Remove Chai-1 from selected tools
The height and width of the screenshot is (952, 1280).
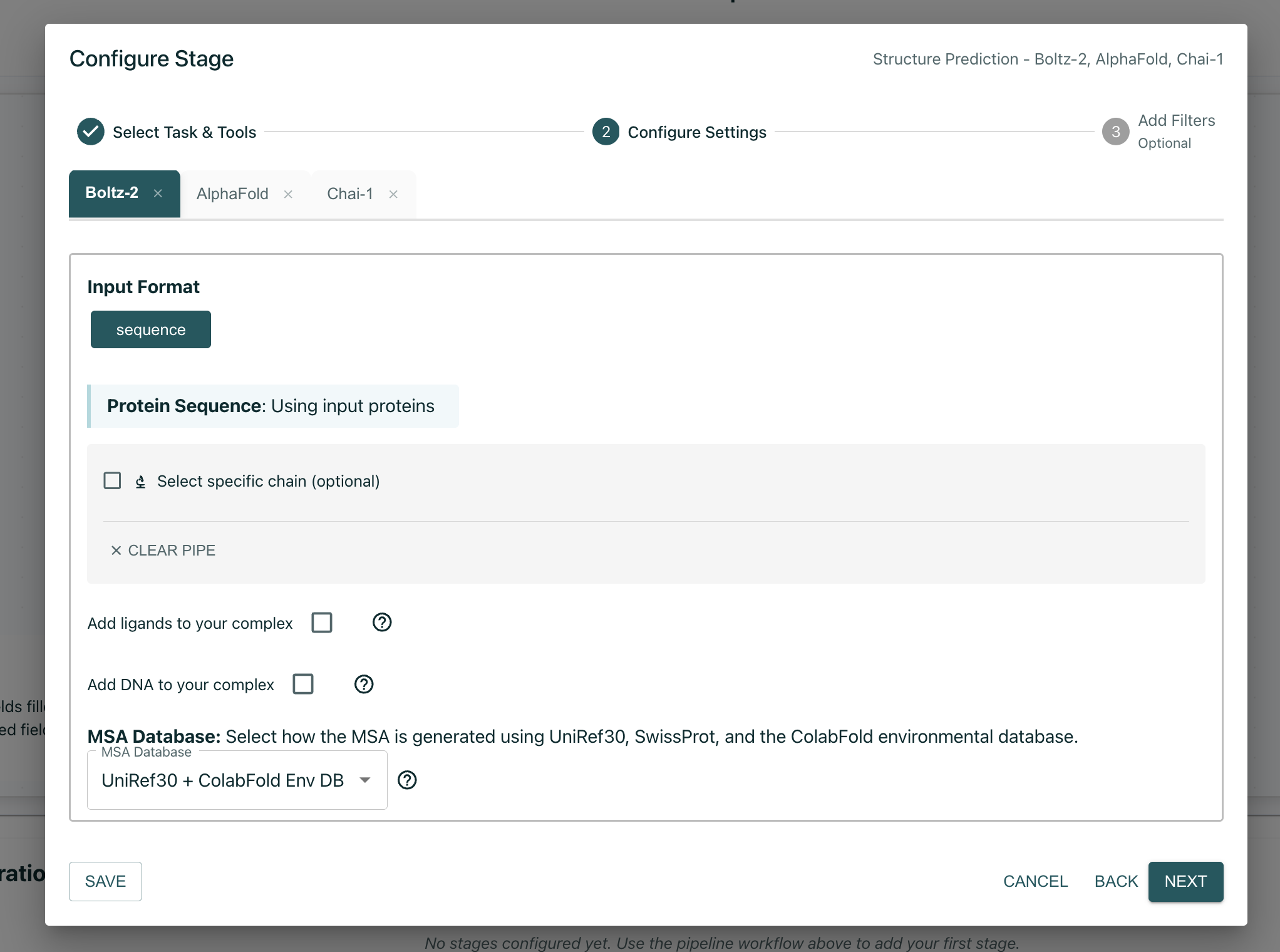pyautogui.click(x=393, y=194)
